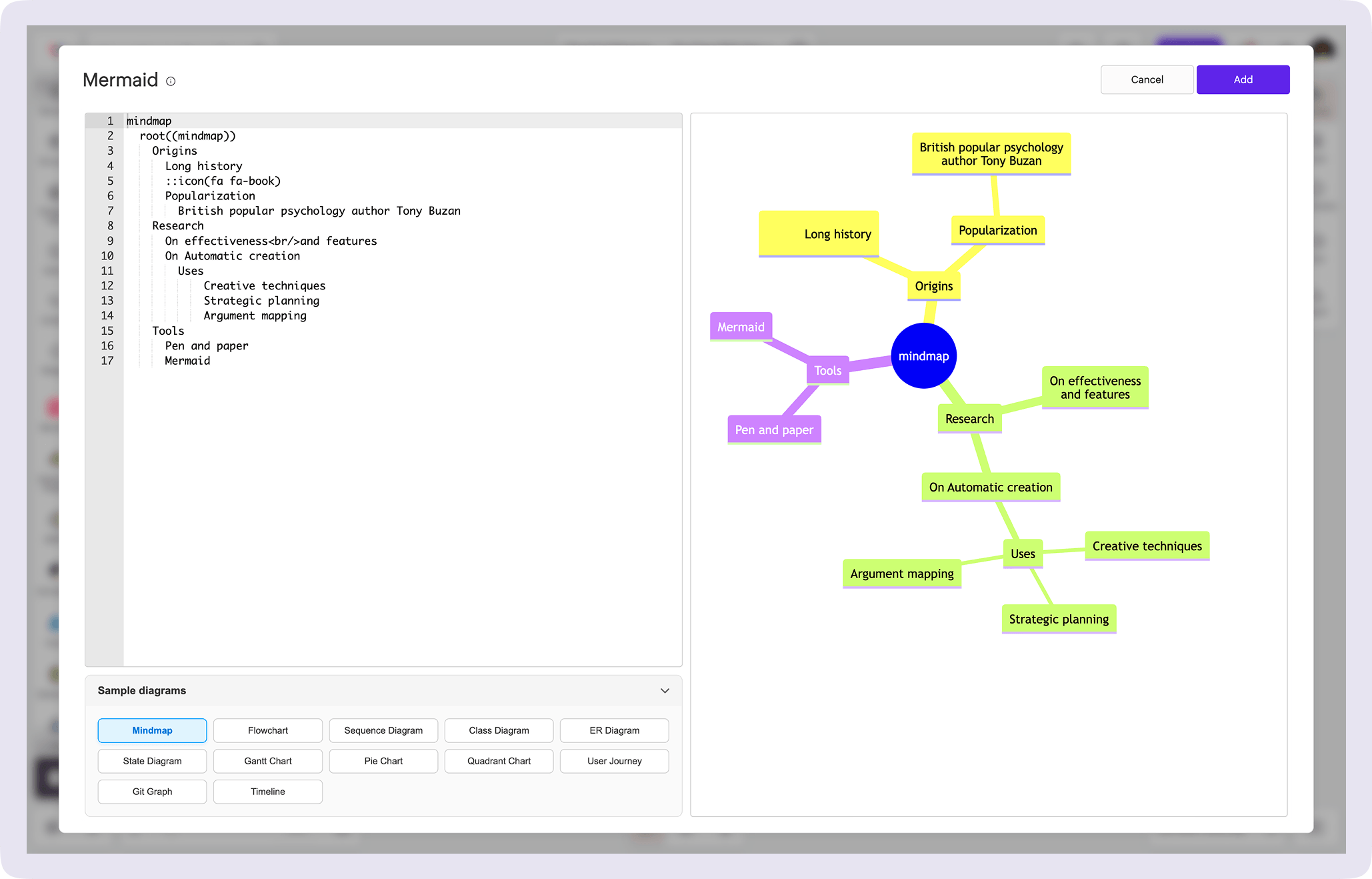The image size is (1372, 879).
Task: Click the Creative techniques preview node
Action: [1147, 546]
